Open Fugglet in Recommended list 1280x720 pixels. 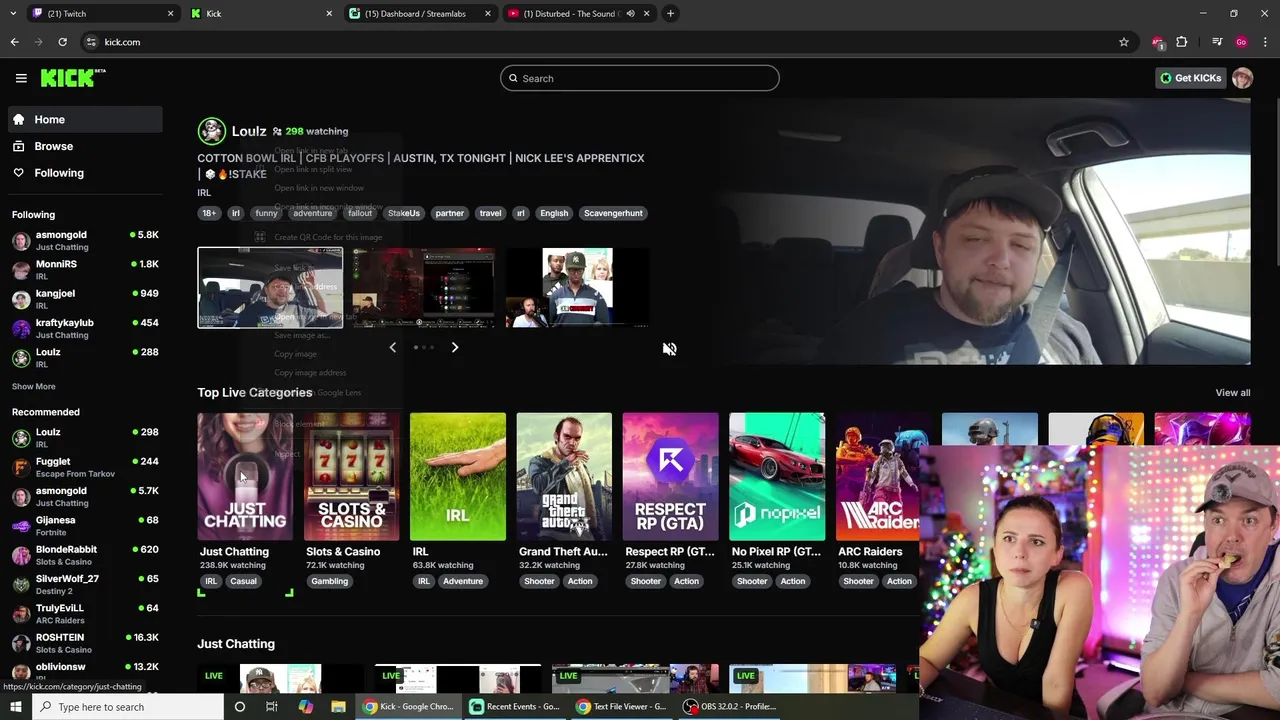click(84, 467)
